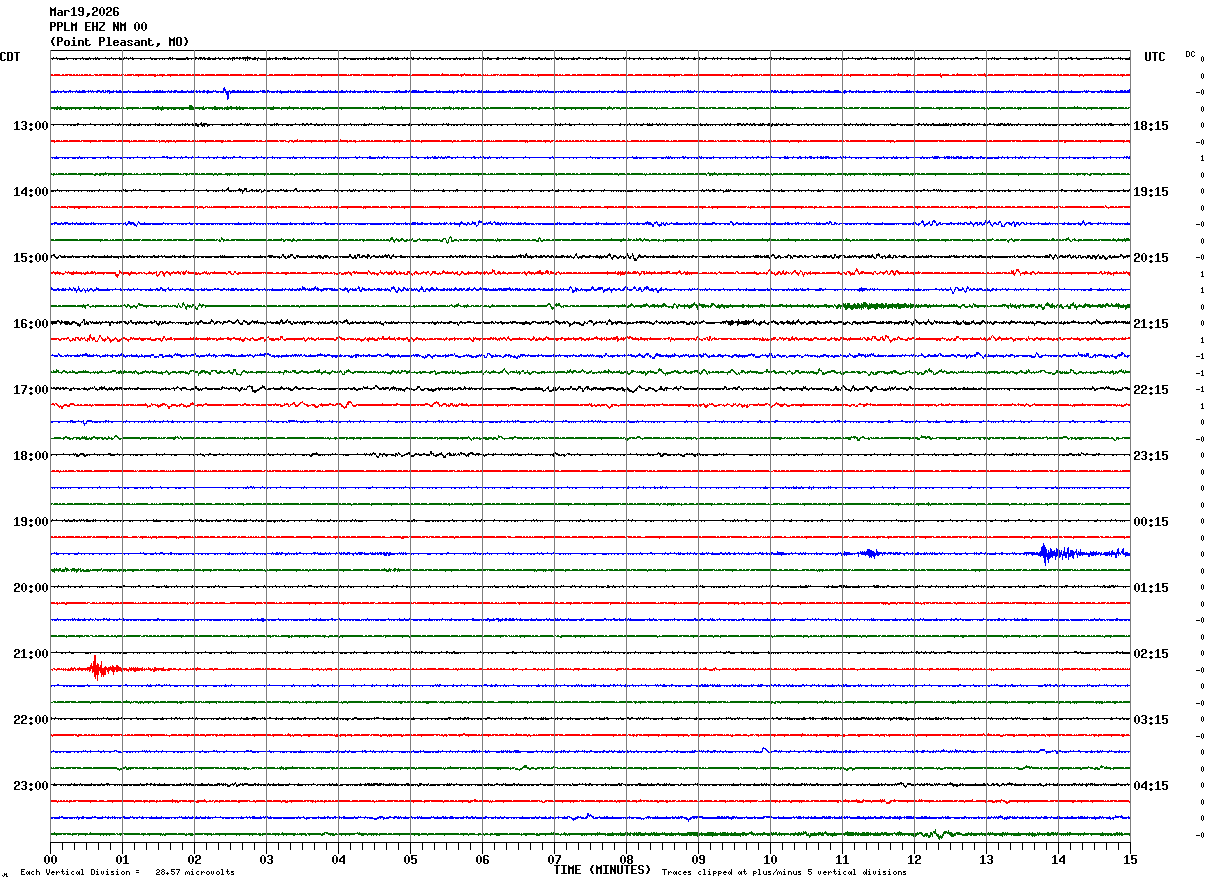The width and height of the screenshot is (1210, 886).
Task: Click the TIME (MINUTES) axis label
Action: (x=602, y=870)
